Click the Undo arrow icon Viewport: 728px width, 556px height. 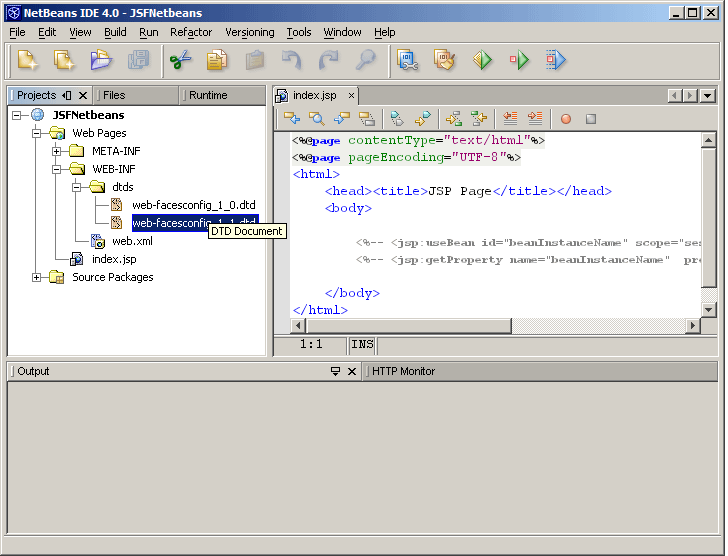[x=291, y=61]
